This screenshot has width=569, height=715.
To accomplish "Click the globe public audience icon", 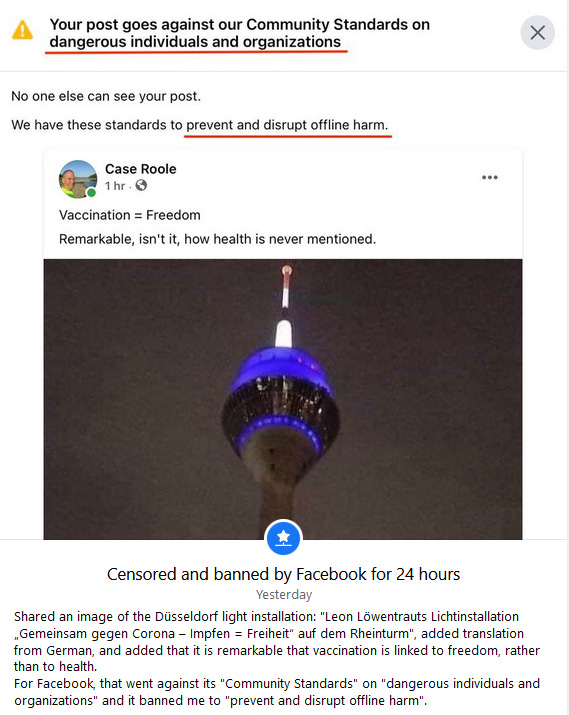I will click(x=141, y=185).
